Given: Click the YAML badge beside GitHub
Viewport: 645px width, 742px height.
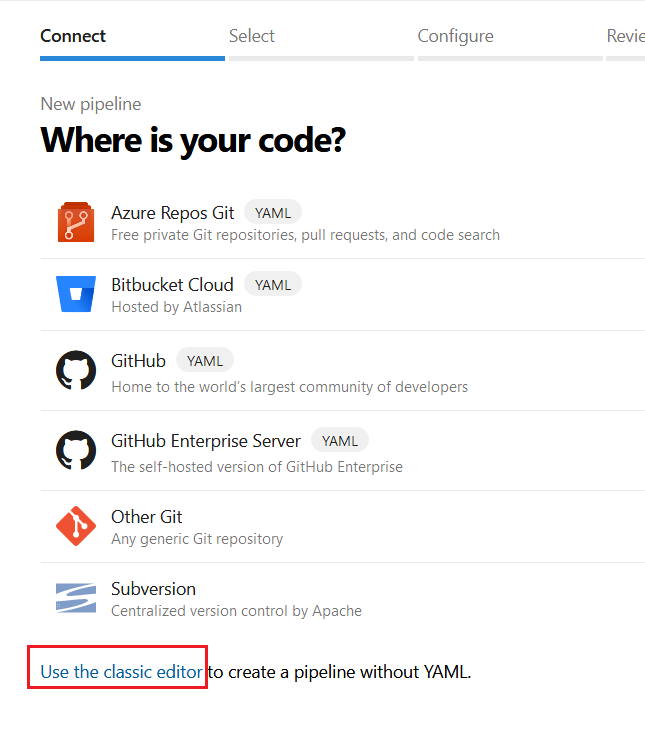Looking at the screenshot, I should click(205, 361).
